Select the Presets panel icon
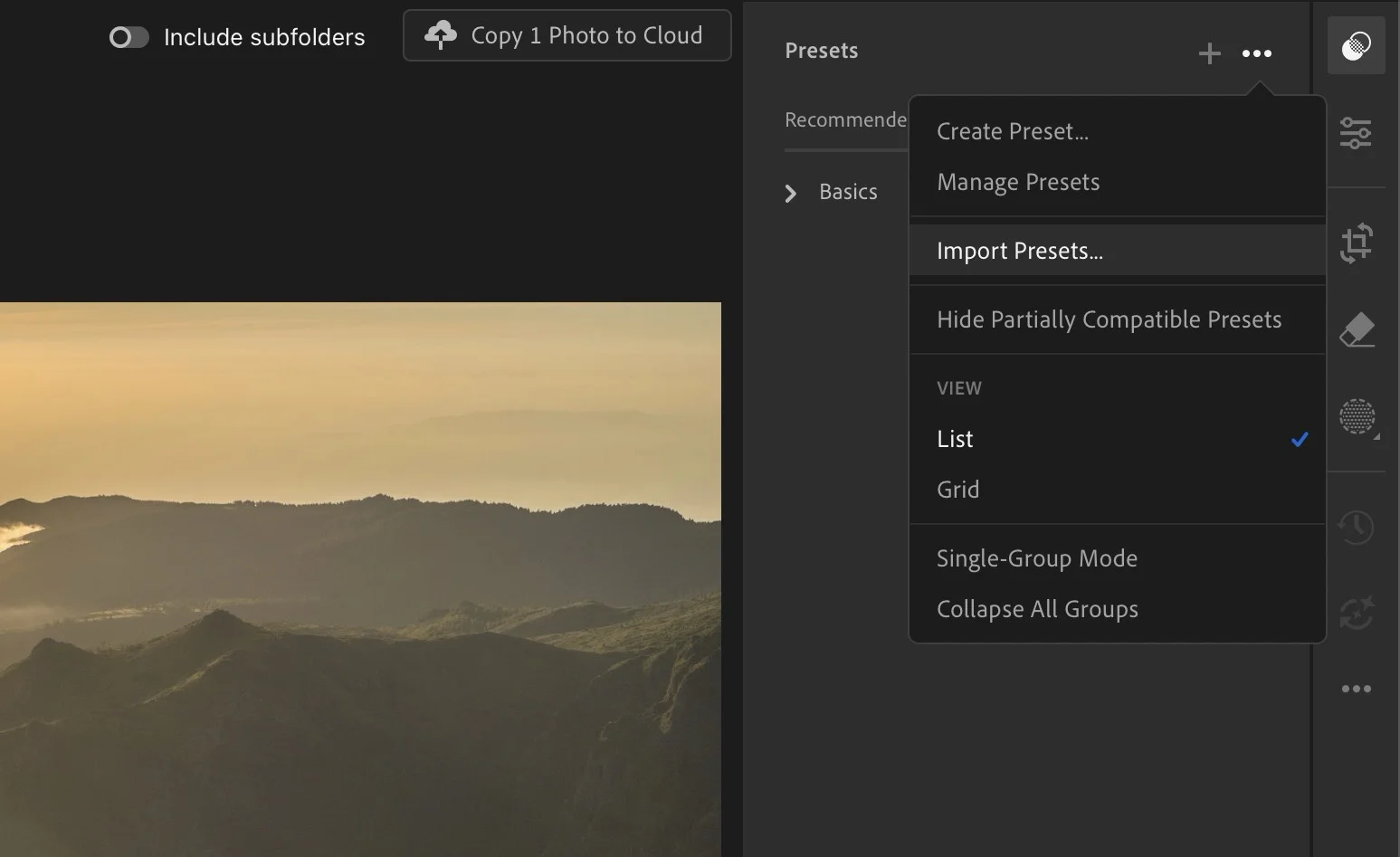Screen dimensions: 1400x857 (1355, 43)
